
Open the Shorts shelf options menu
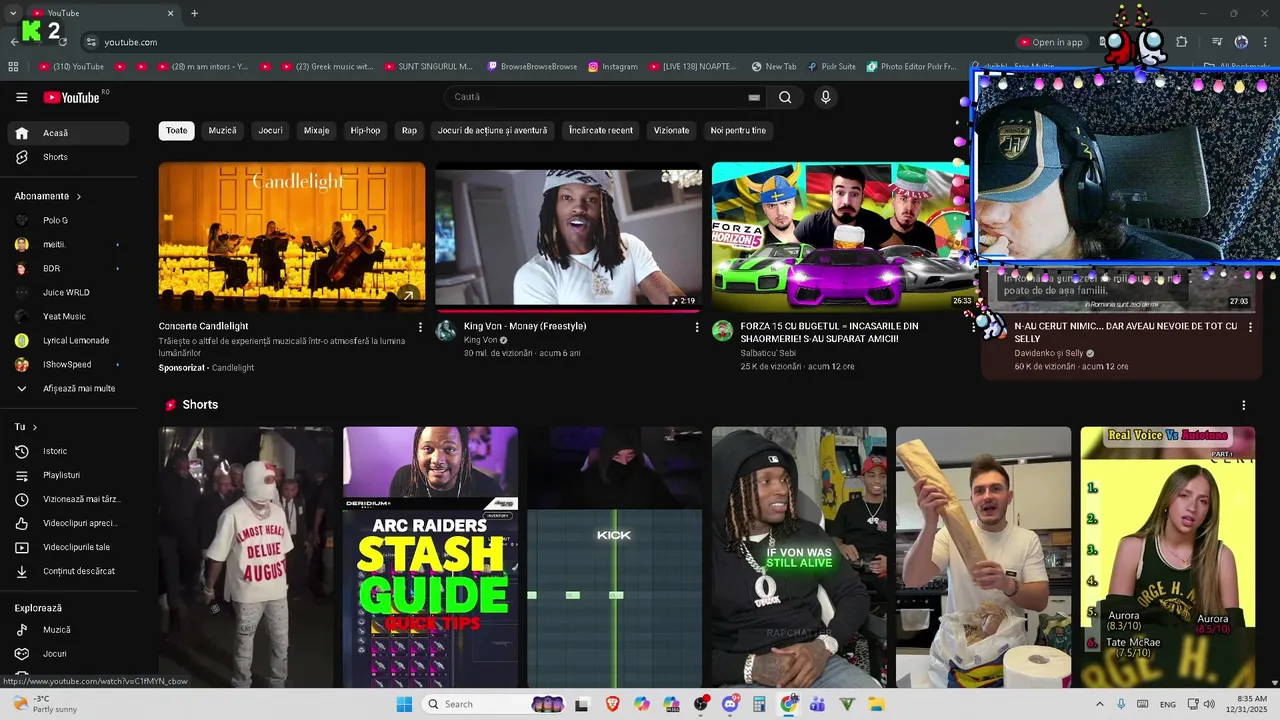(1244, 405)
